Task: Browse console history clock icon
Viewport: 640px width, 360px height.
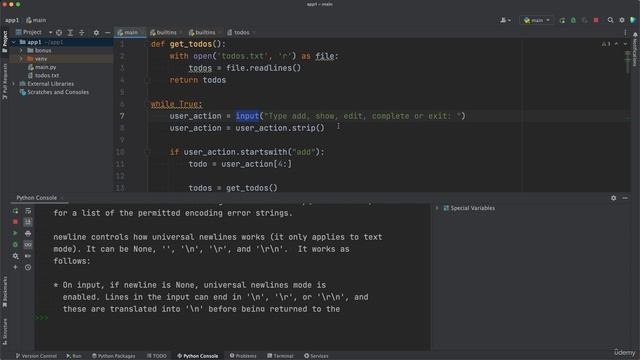Action: [x=28, y=267]
